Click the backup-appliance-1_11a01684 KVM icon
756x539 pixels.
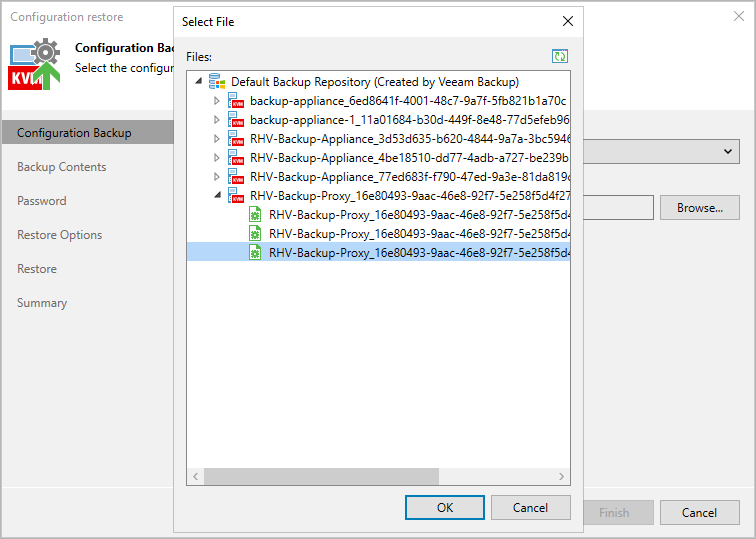[x=236, y=120]
